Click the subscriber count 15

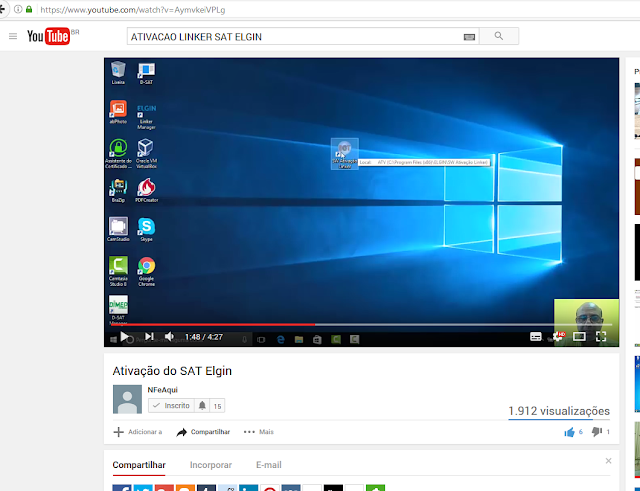(x=217, y=406)
